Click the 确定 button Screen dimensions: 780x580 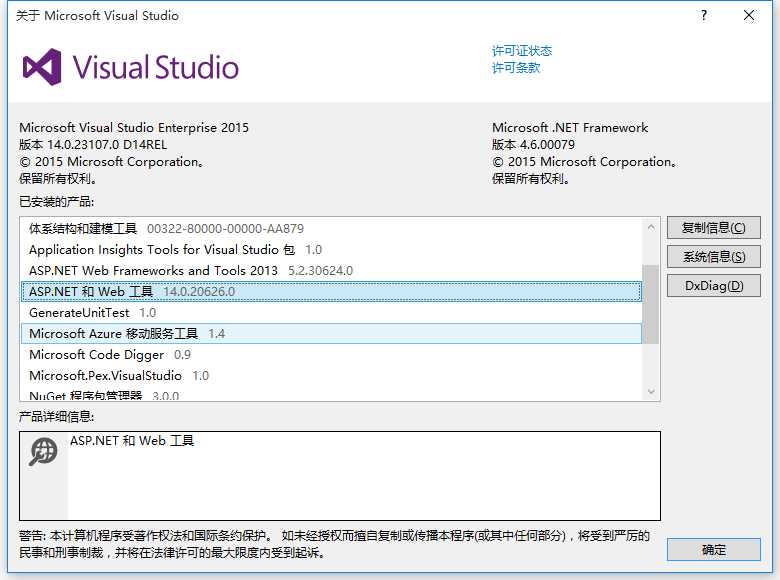click(x=713, y=550)
